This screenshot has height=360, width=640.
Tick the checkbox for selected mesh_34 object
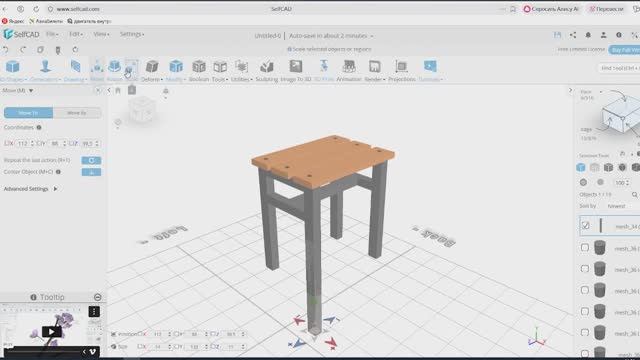[x=585, y=225]
